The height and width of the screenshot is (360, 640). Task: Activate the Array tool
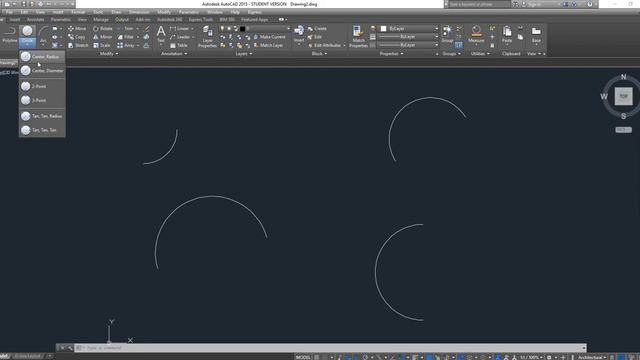pyautogui.click(x=126, y=45)
